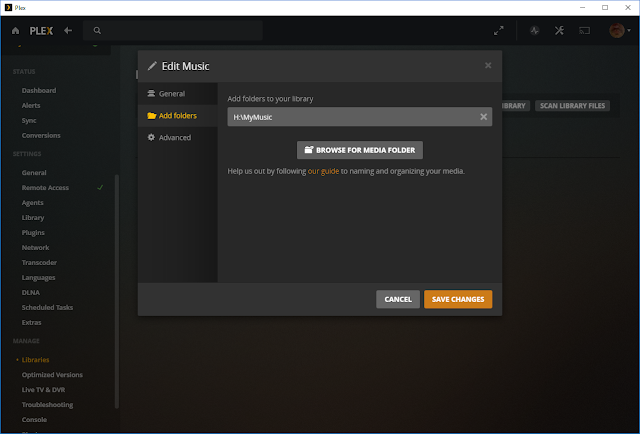This screenshot has height=434, width=640.
Task: Open the activity pulse icon
Action: pos(534,31)
